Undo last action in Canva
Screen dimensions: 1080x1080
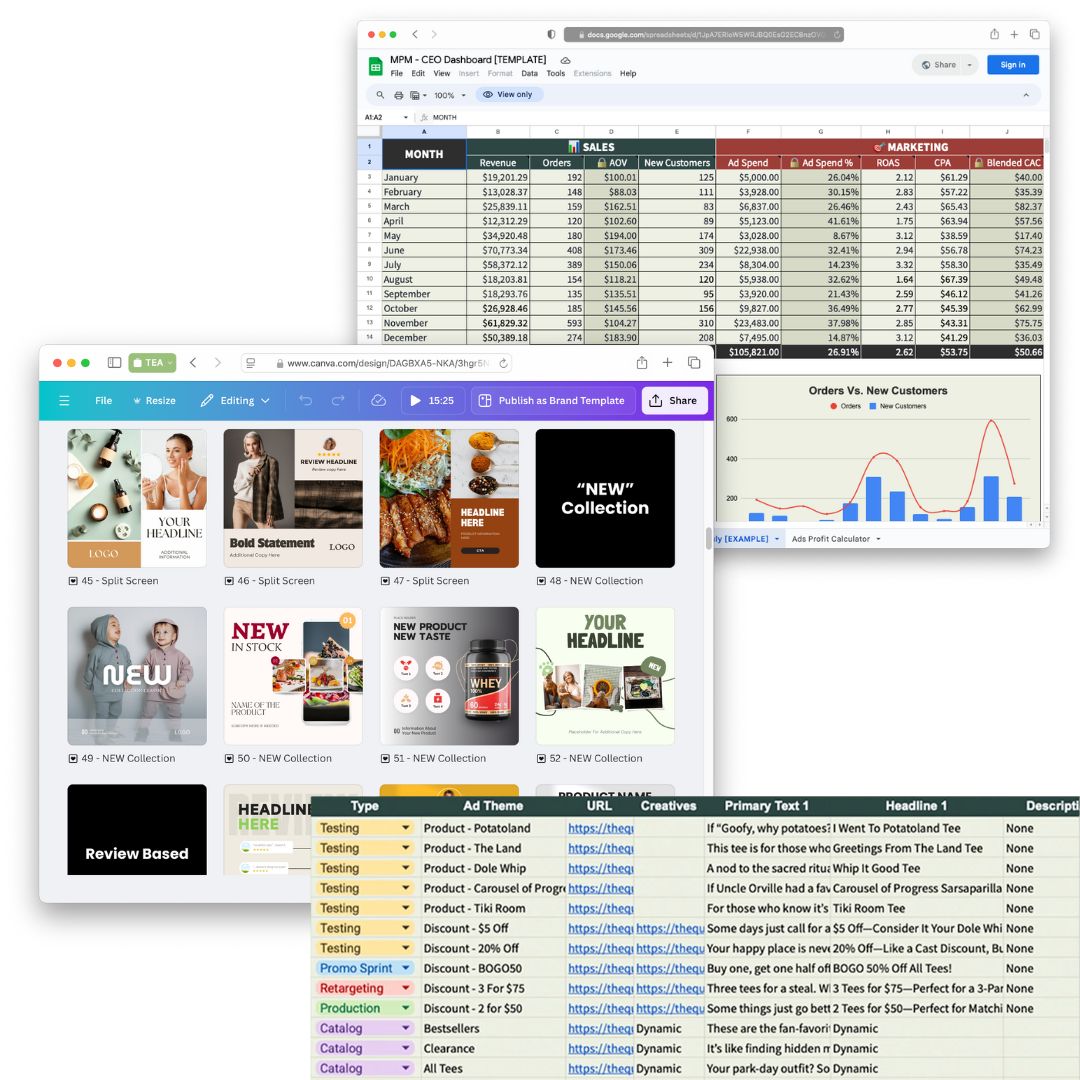(306, 400)
